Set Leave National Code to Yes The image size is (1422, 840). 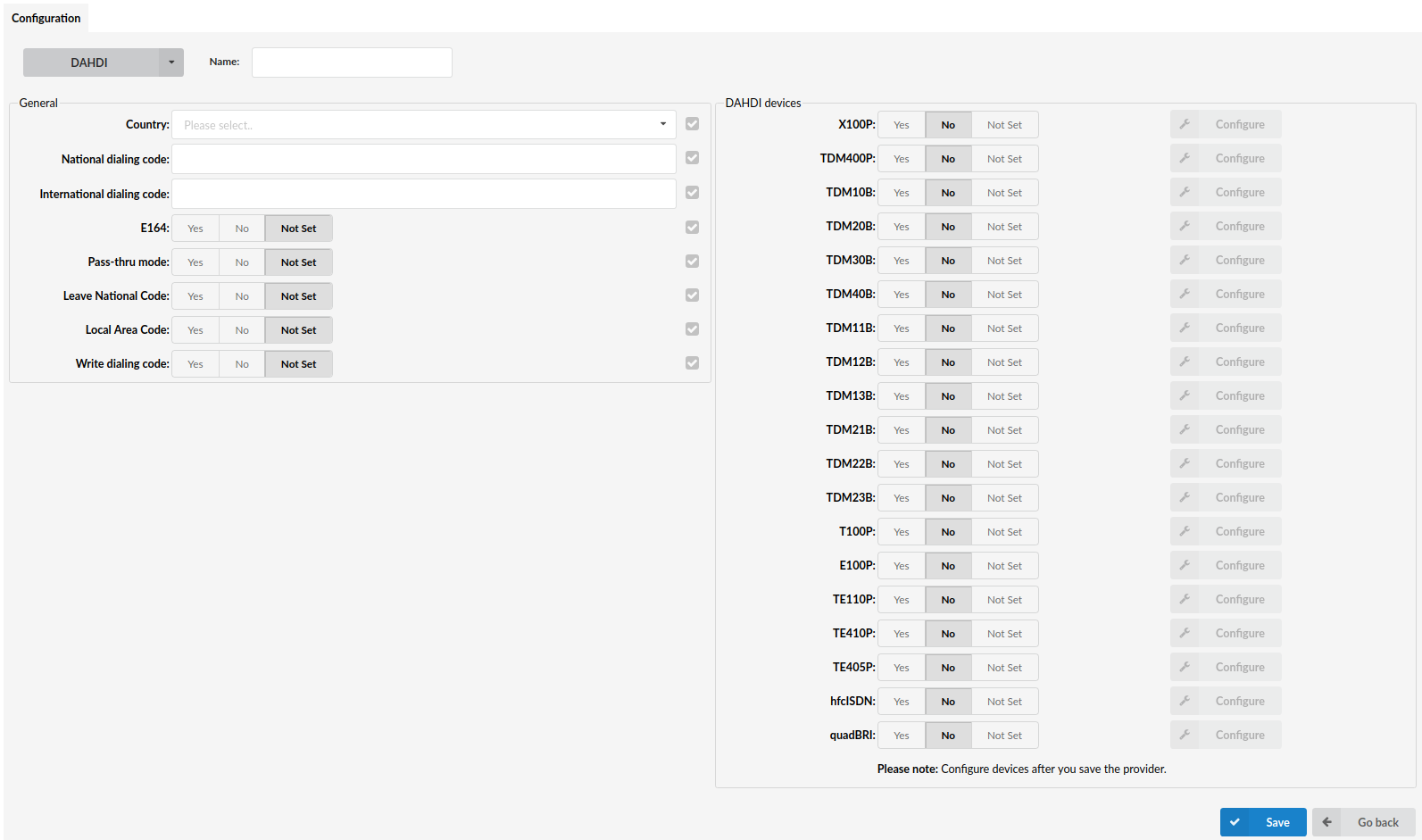[x=195, y=296]
